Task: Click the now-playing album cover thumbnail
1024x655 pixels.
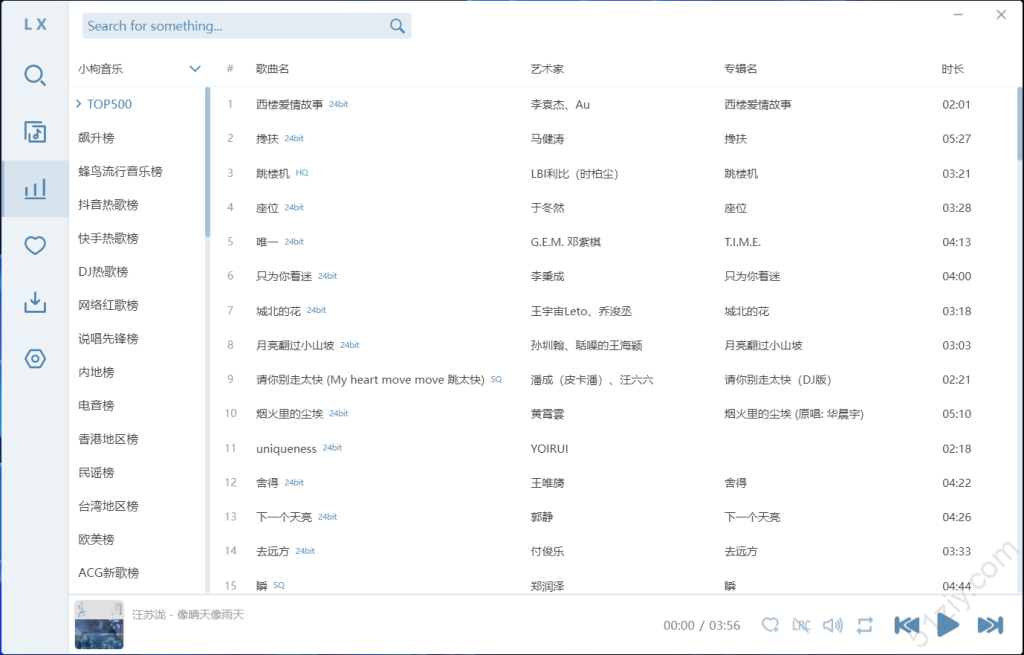Action: coord(99,624)
